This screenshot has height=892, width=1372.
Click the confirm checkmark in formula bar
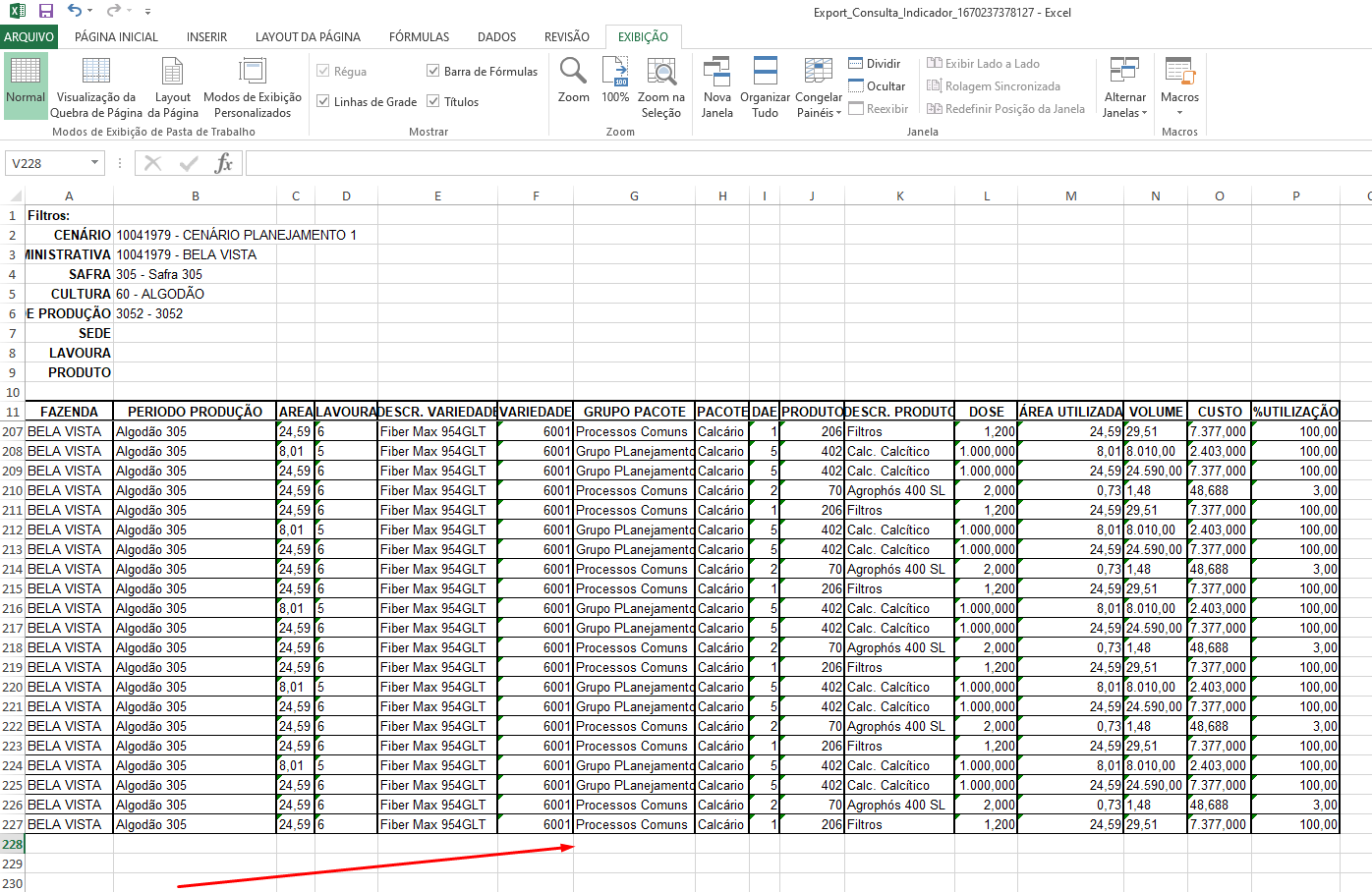click(x=189, y=163)
